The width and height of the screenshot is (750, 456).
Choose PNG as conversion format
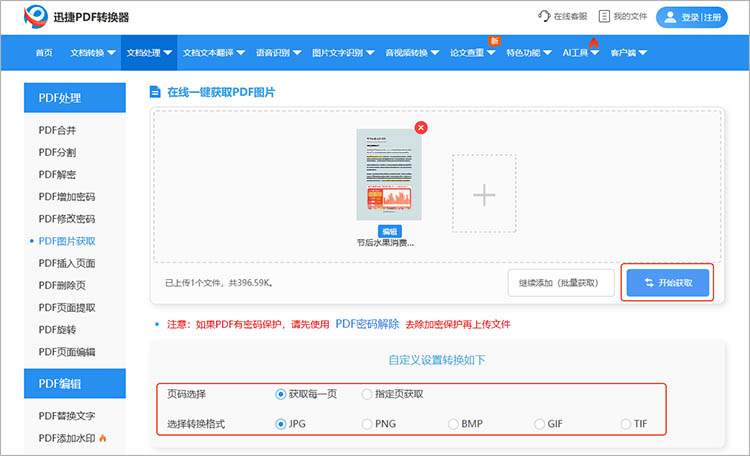[x=367, y=424]
